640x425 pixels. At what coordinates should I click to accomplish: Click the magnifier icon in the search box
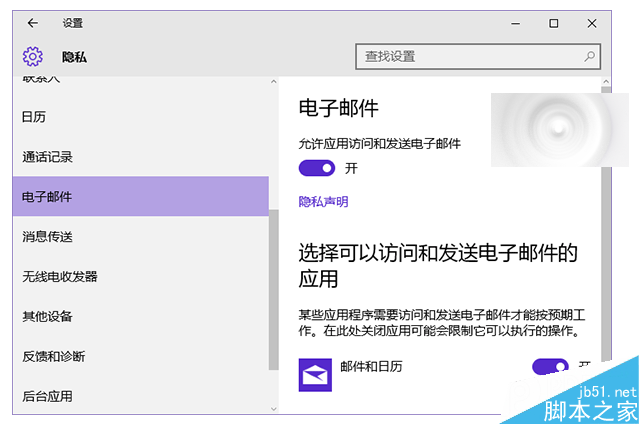point(590,57)
